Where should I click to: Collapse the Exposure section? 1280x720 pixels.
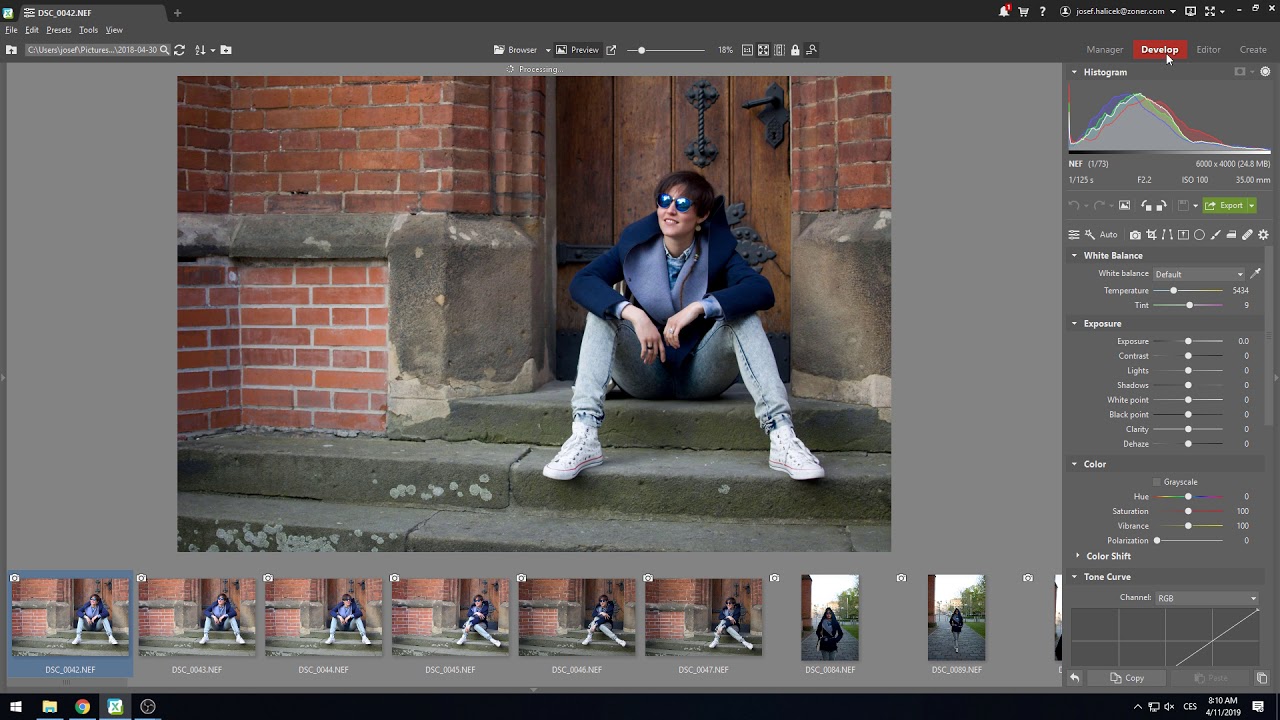tap(1075, 323)
